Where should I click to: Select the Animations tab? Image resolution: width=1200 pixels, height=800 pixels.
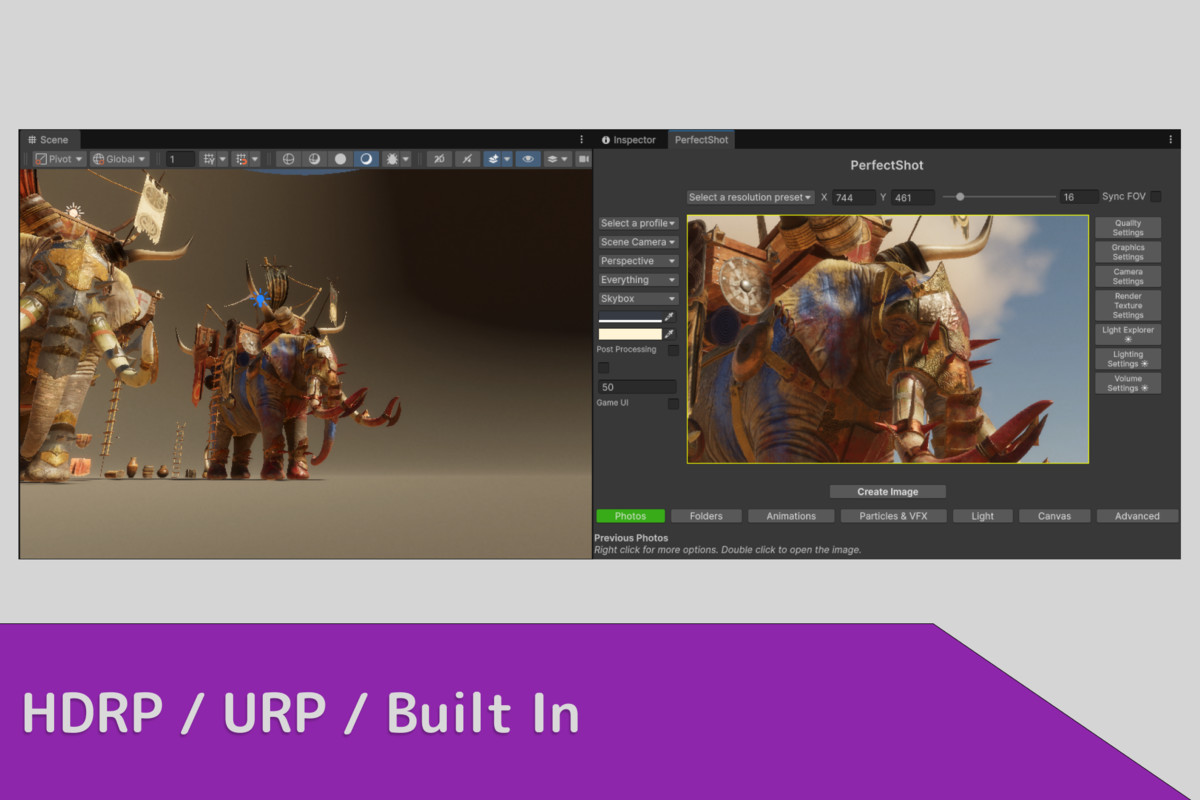[x=790, y=515]
